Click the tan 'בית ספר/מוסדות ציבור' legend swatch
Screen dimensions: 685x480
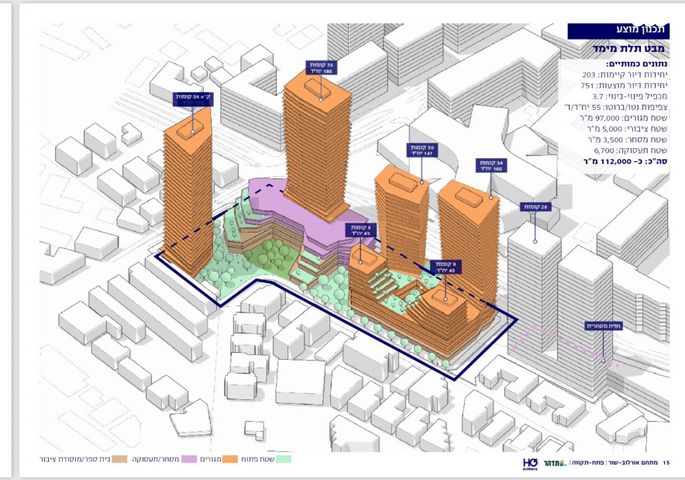(x=120, y=459)
